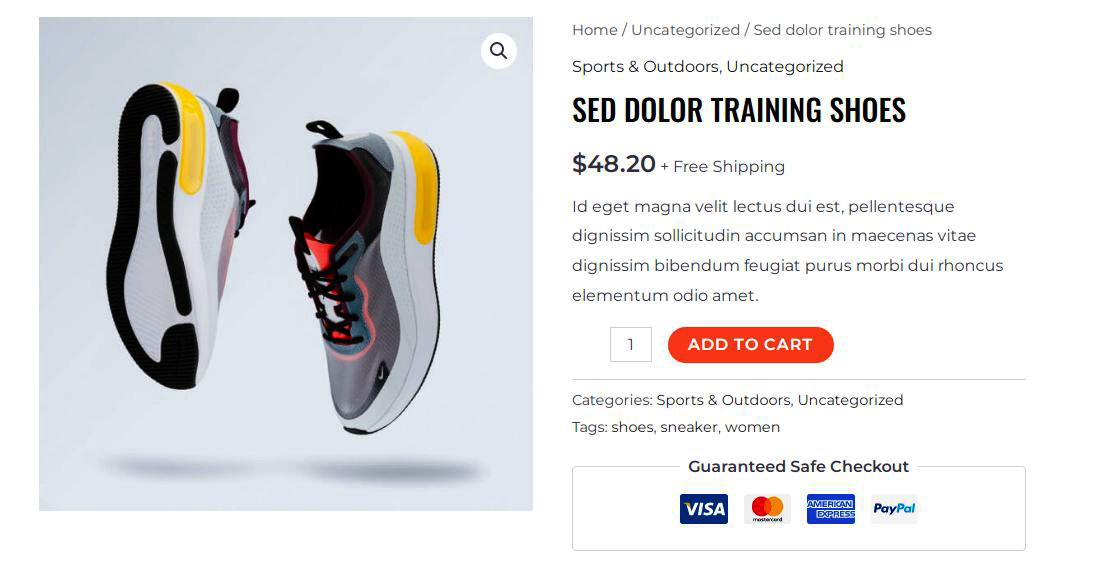1107x566 pixels.
Task: Open Uncategorized in the Categories line
Action: click(x=850, y=400)
